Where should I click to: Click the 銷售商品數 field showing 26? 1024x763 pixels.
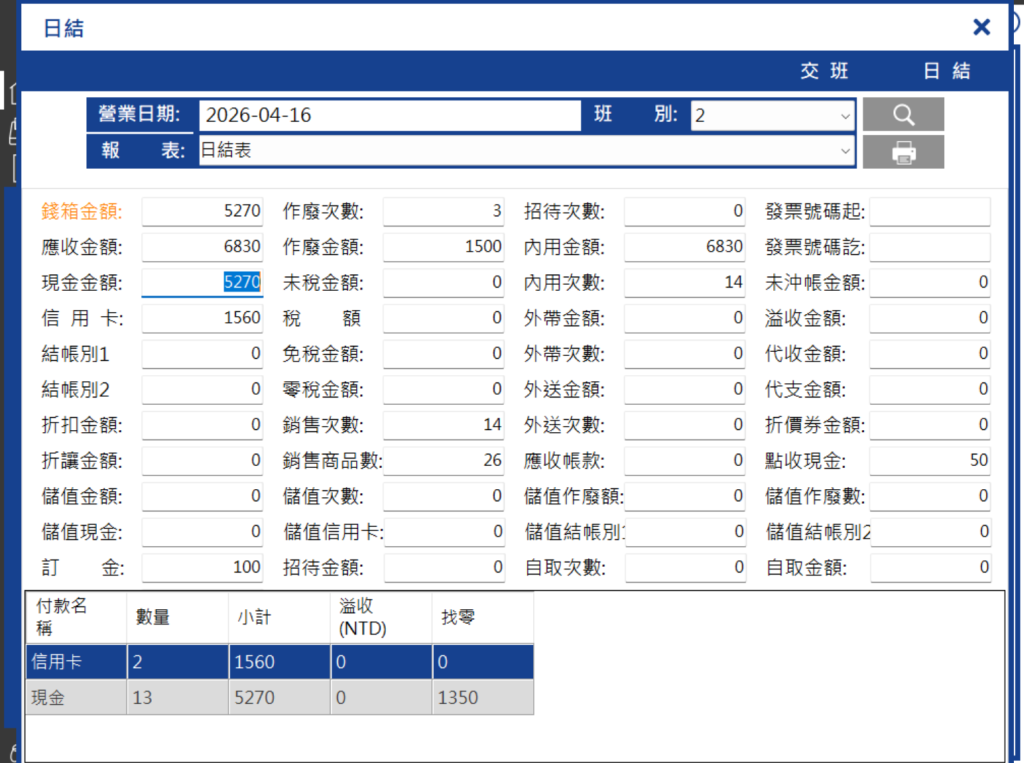tap(443, 461)
